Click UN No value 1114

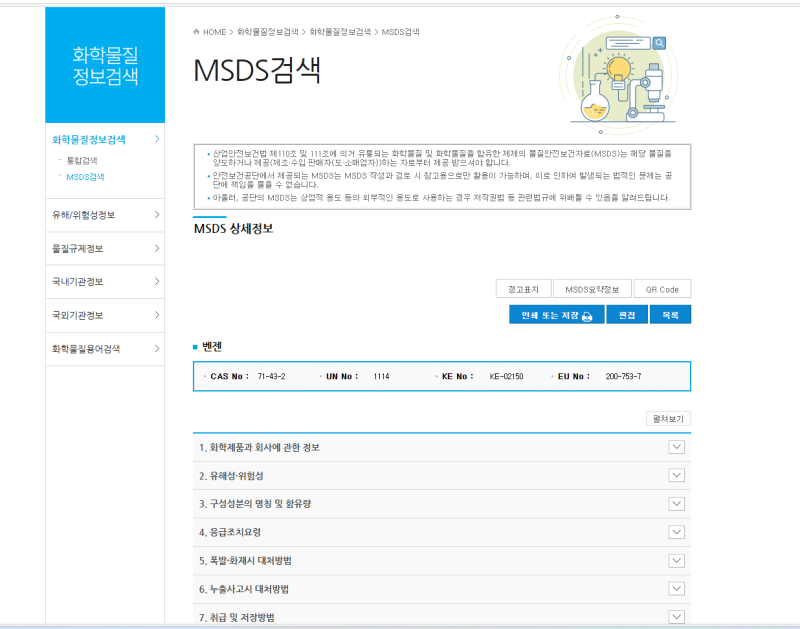[381, 376]
